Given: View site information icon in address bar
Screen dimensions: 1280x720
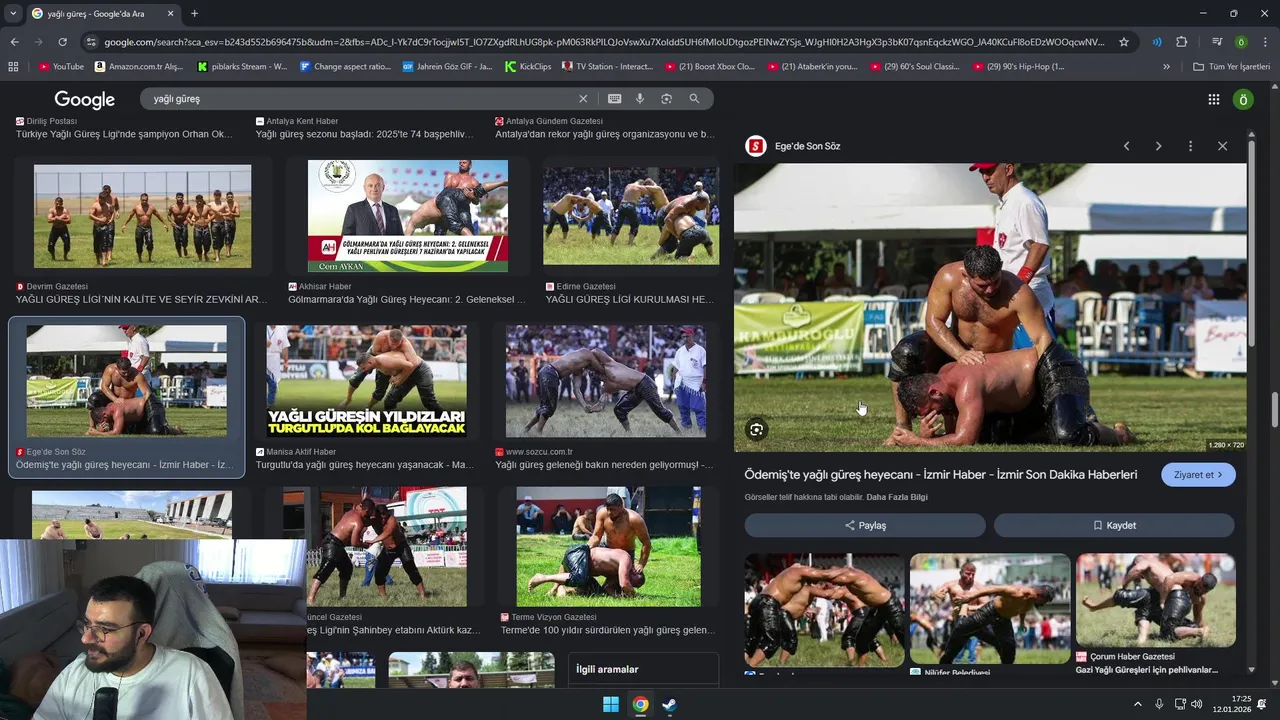Looking at the screenshot, I should tap(91, 42).
